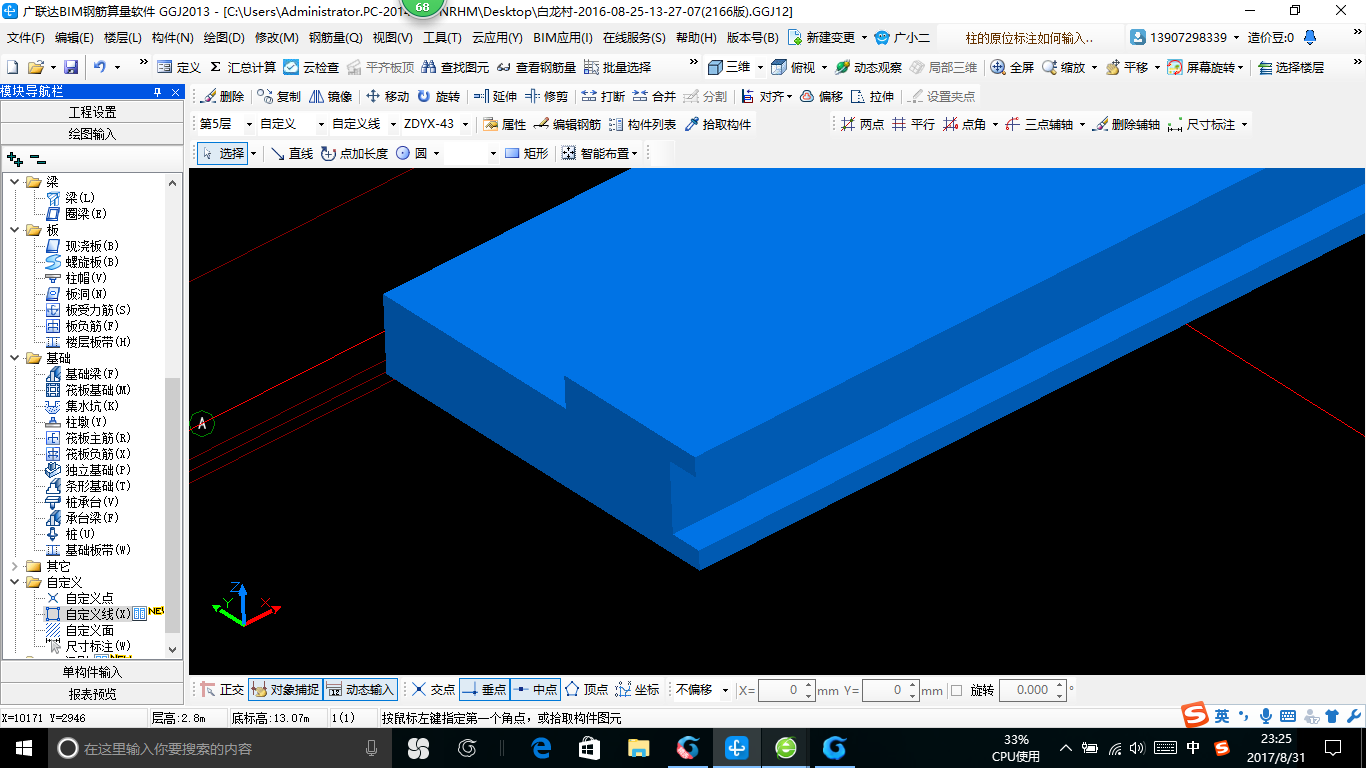The width and height of the screenshot is (1366, 768).
Task: Open 构件列表 (component list)
Action: (642, 125)
